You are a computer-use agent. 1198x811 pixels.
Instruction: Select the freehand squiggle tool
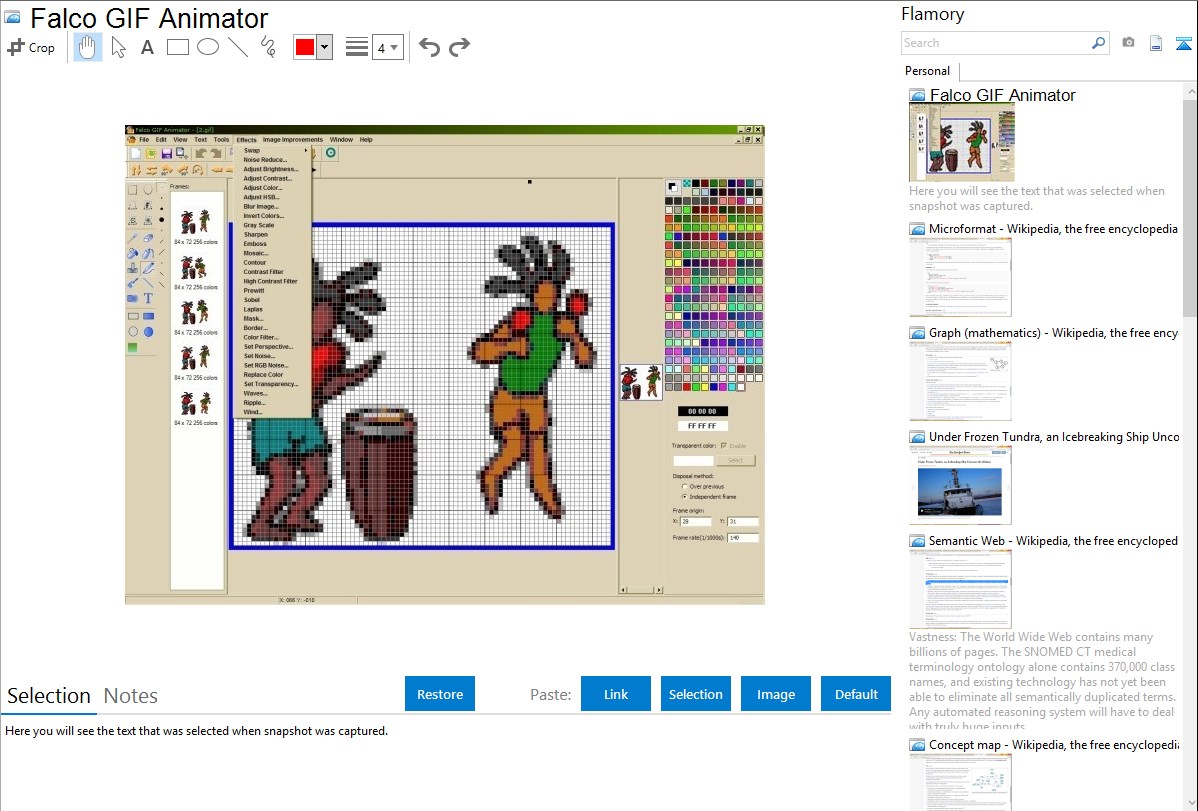click(x=268, y=47)
